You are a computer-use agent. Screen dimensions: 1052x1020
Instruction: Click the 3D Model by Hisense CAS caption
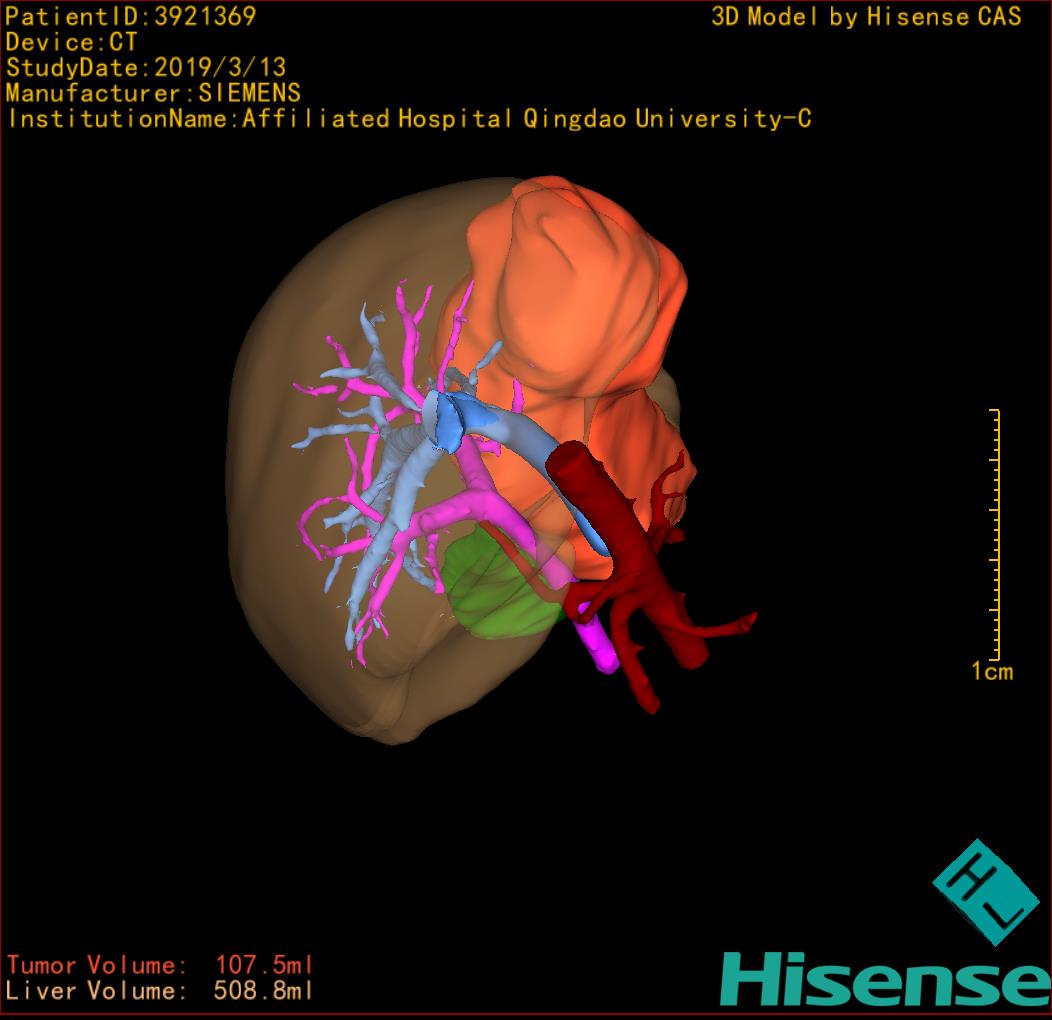(866, 16)
